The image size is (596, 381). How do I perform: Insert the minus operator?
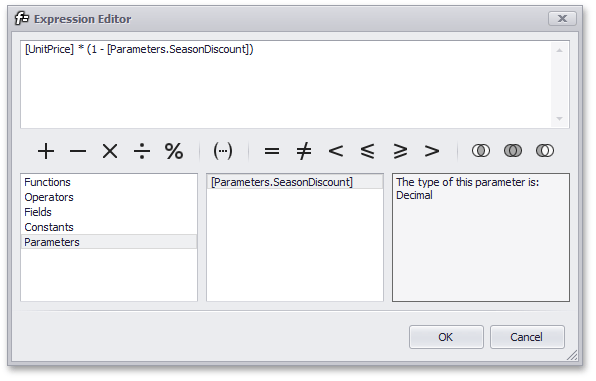tap(78, 151)
